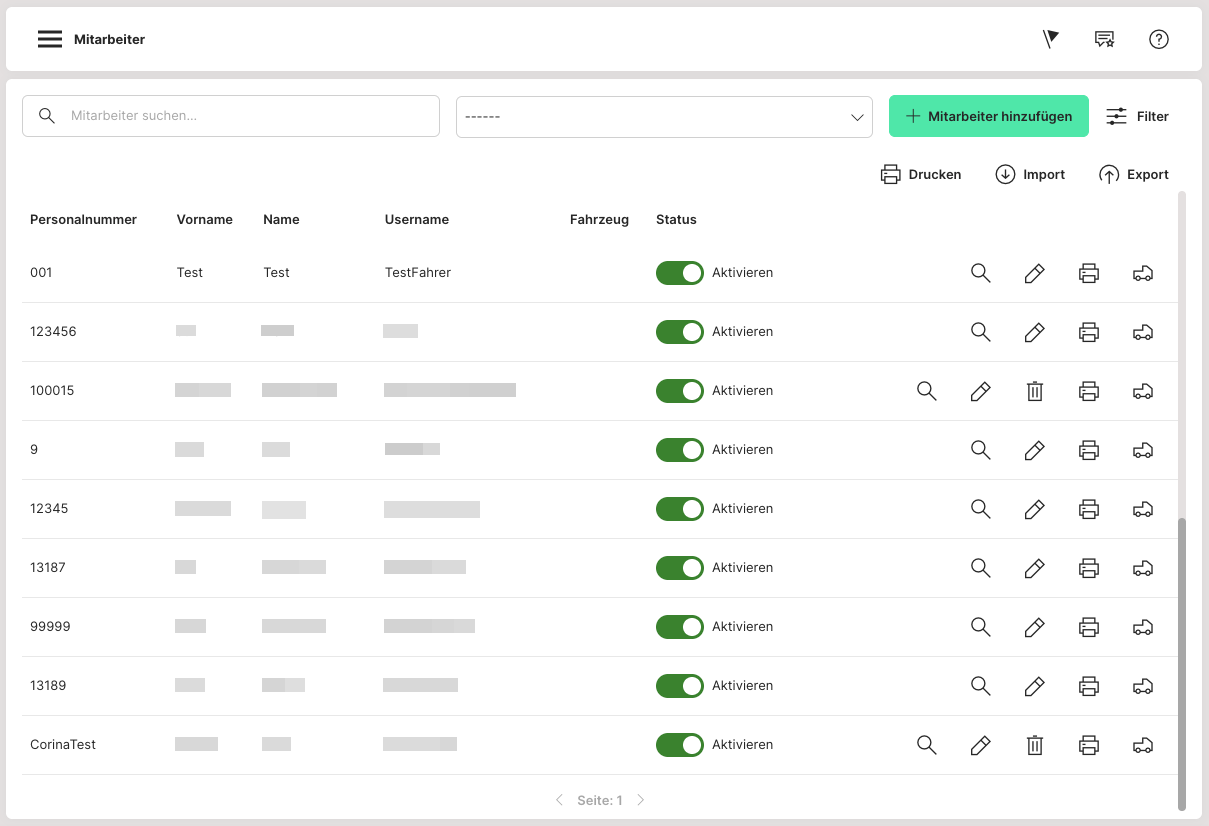Screen dimensions: 1209x826
Task: Click the Username column header
Action: click(x=416, y=219)
